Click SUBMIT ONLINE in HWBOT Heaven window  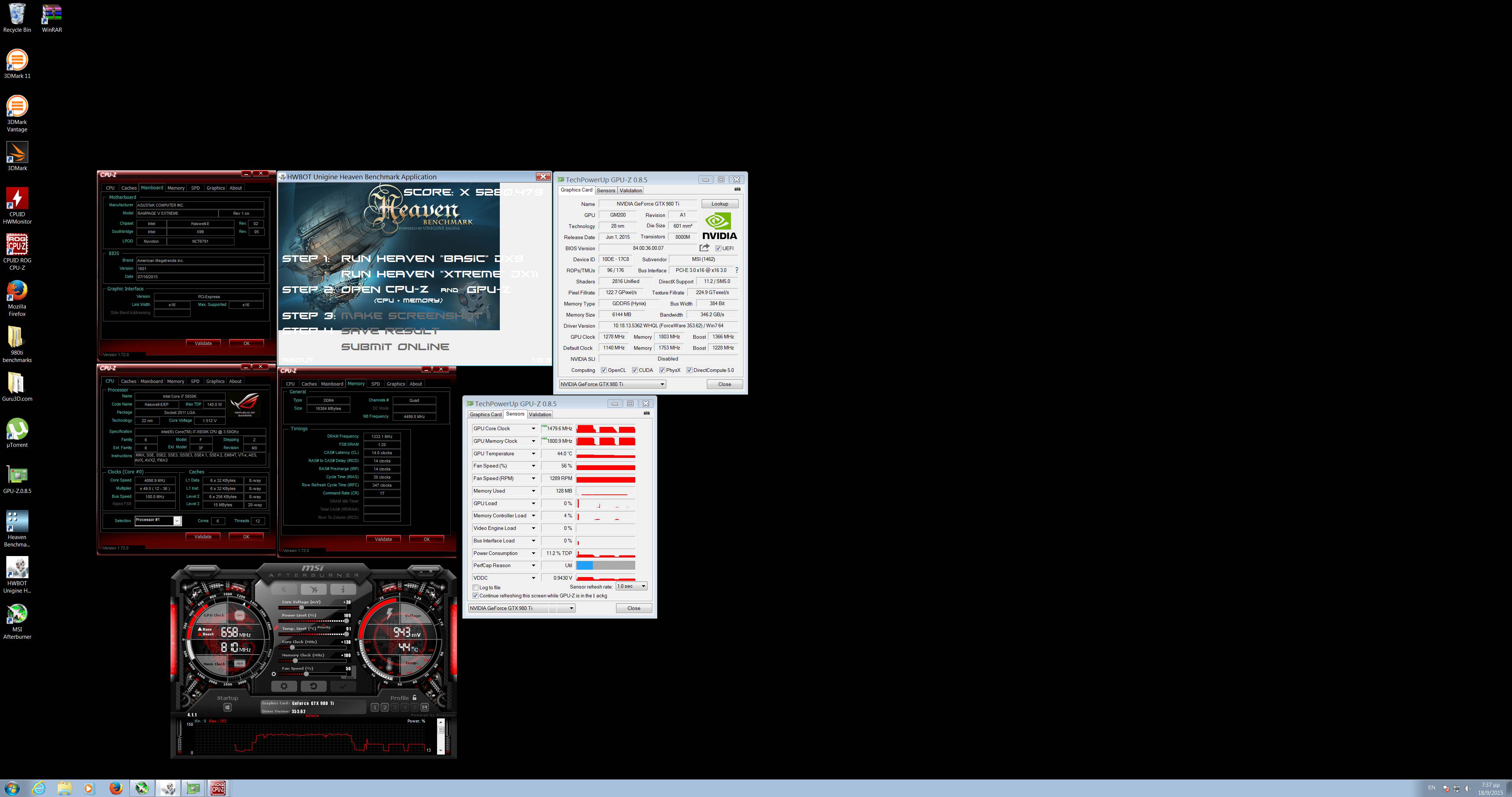[395, 347]
